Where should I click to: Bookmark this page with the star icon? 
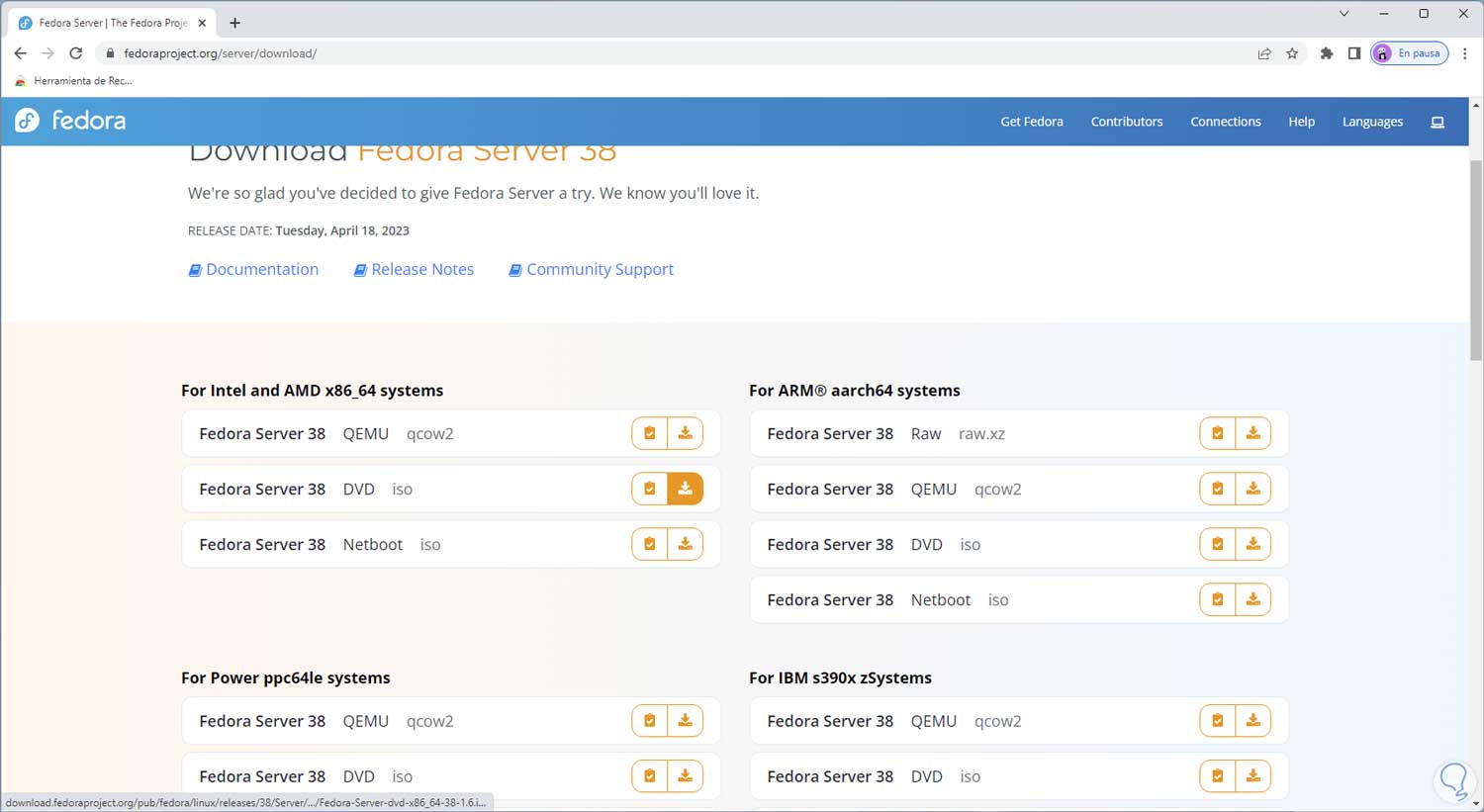click(x=1292, y=53)
